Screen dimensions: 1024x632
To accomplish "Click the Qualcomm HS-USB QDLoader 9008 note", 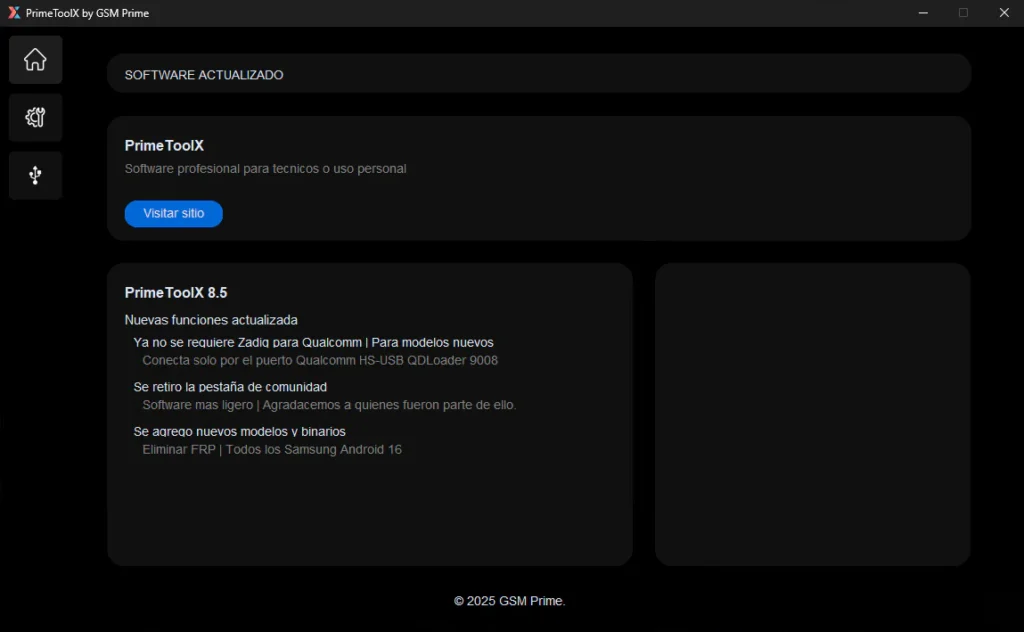I will tap(320, 360).
